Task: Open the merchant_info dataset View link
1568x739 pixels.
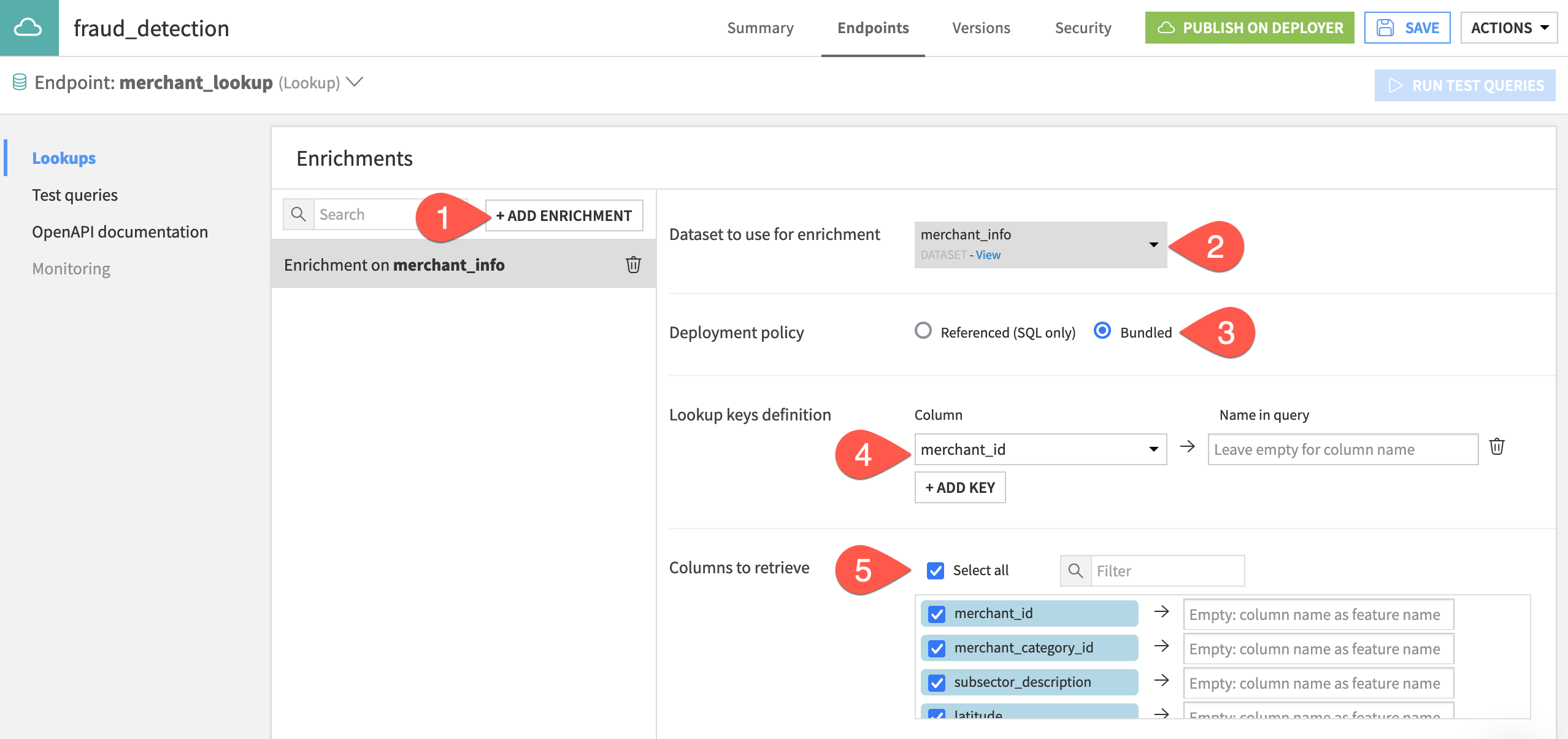Action: (988, 254)
